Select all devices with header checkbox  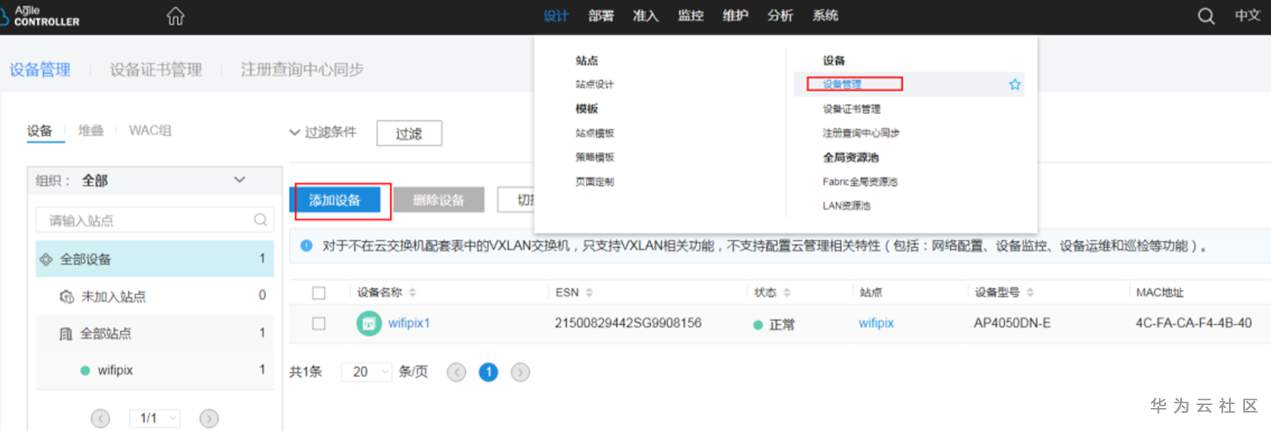point(319,293)
